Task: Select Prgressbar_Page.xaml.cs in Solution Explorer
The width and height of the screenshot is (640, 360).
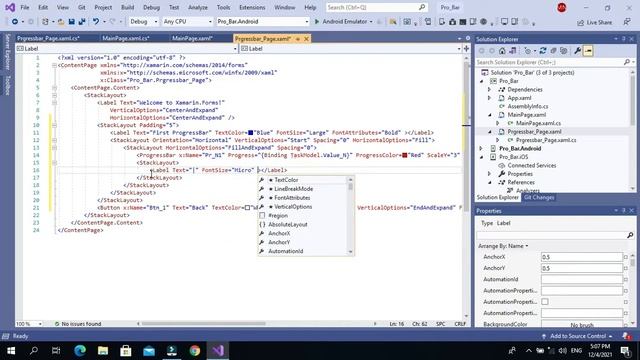Action: 546,140
